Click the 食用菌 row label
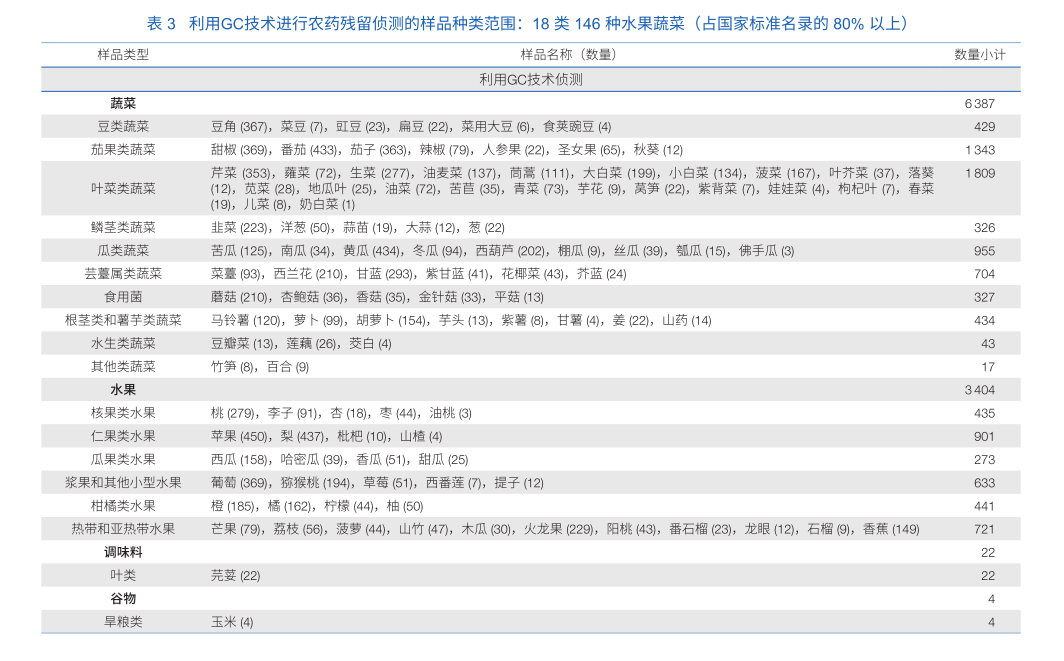The height and width of the screenshot is (661, 1064). 122,296
